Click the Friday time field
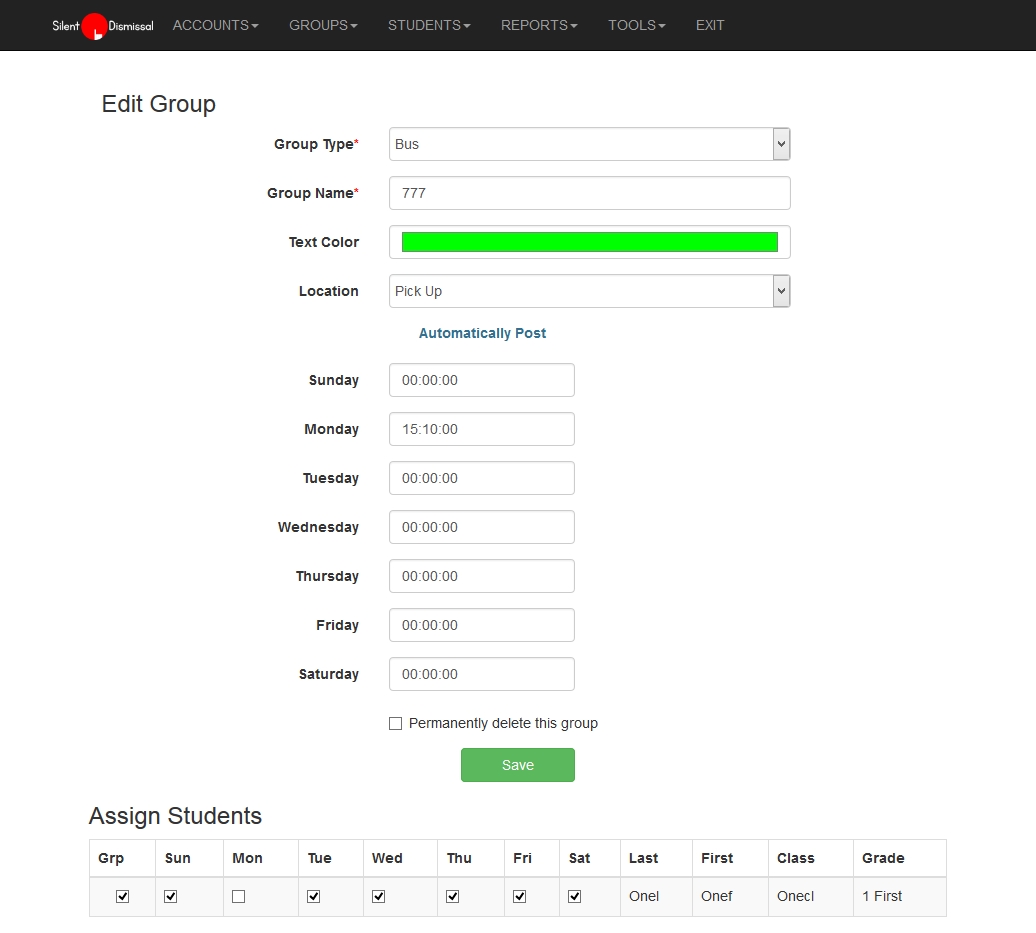 pyautogui.click(x=481, y=625)
